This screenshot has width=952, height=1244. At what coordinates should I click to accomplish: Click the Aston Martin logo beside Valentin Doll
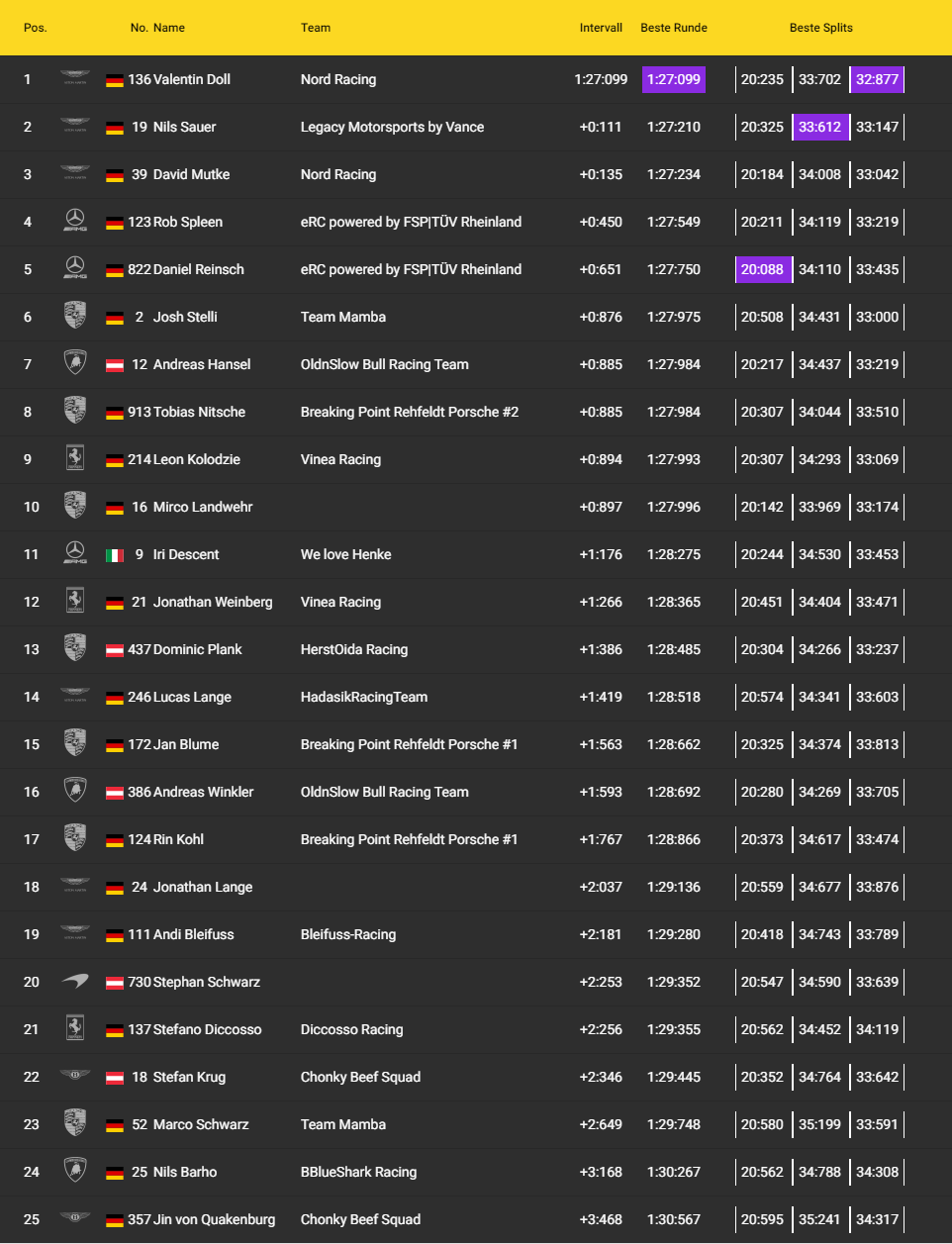pos(75,78)
